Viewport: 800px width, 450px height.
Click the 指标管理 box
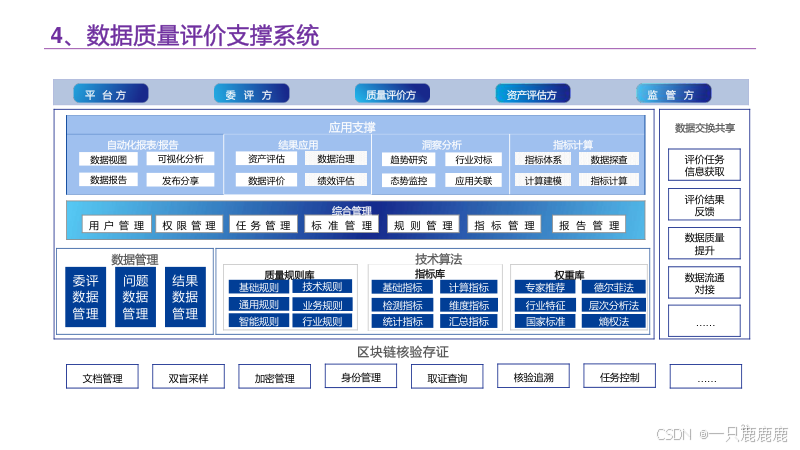[504, 225]
